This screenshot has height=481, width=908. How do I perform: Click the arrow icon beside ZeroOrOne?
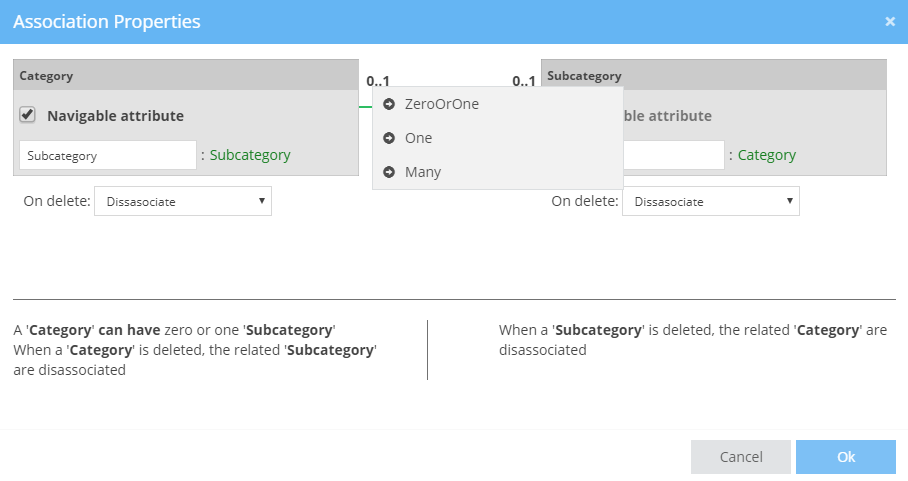[389, 104]
